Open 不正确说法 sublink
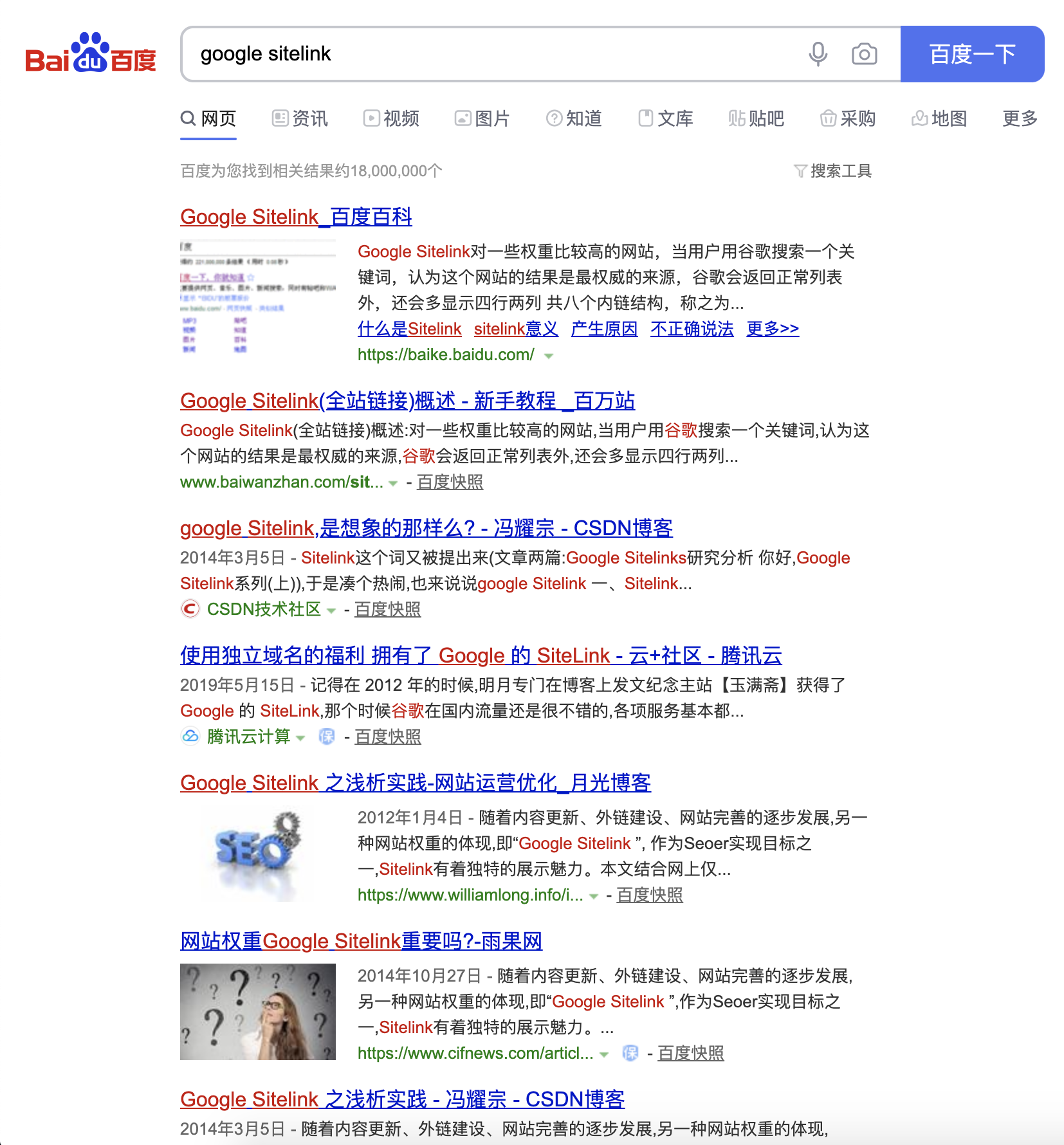This screenshot has width=1064, height=1145. (692, 329)
